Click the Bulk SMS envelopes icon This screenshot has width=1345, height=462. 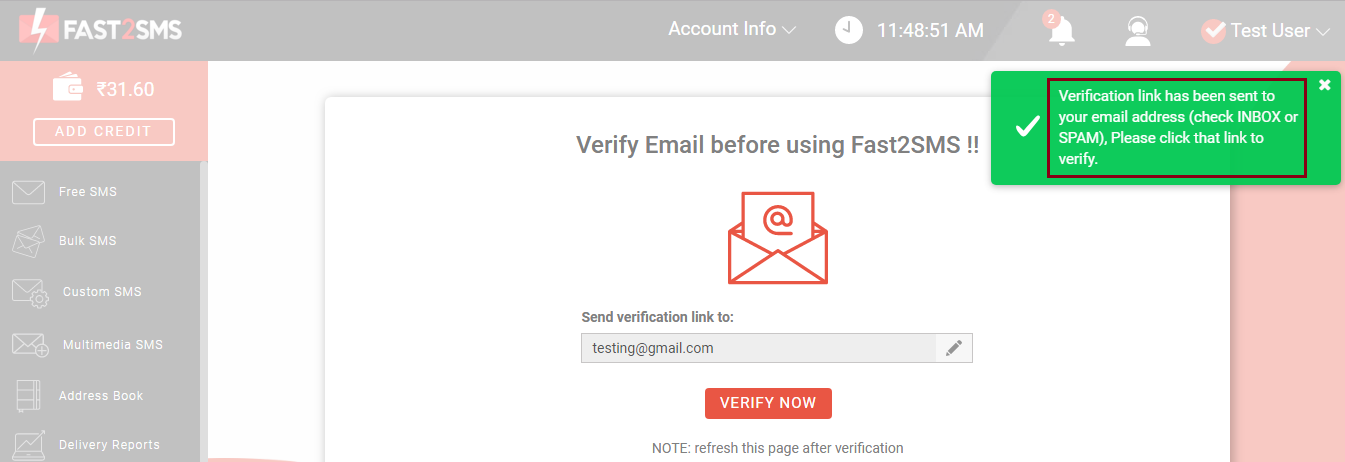pyautogui.click(x=28, y=241)
